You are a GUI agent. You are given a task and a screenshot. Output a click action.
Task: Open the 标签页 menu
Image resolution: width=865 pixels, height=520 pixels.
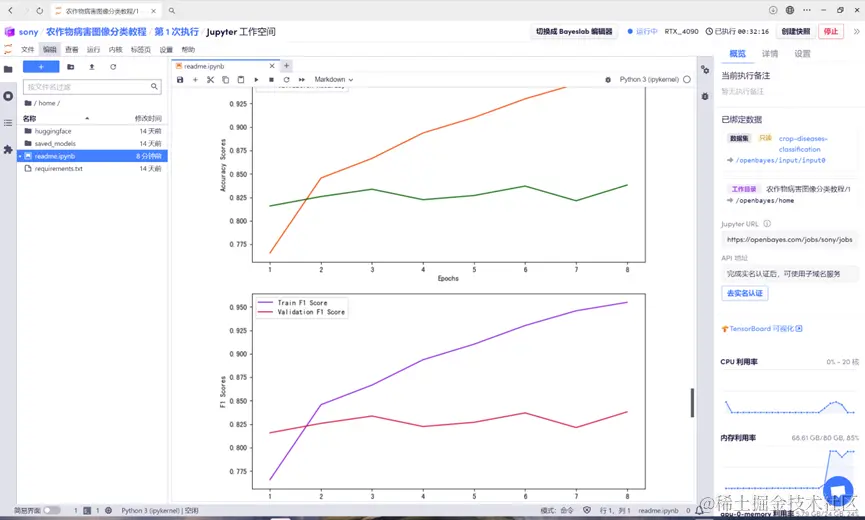[x=141, y=50]
